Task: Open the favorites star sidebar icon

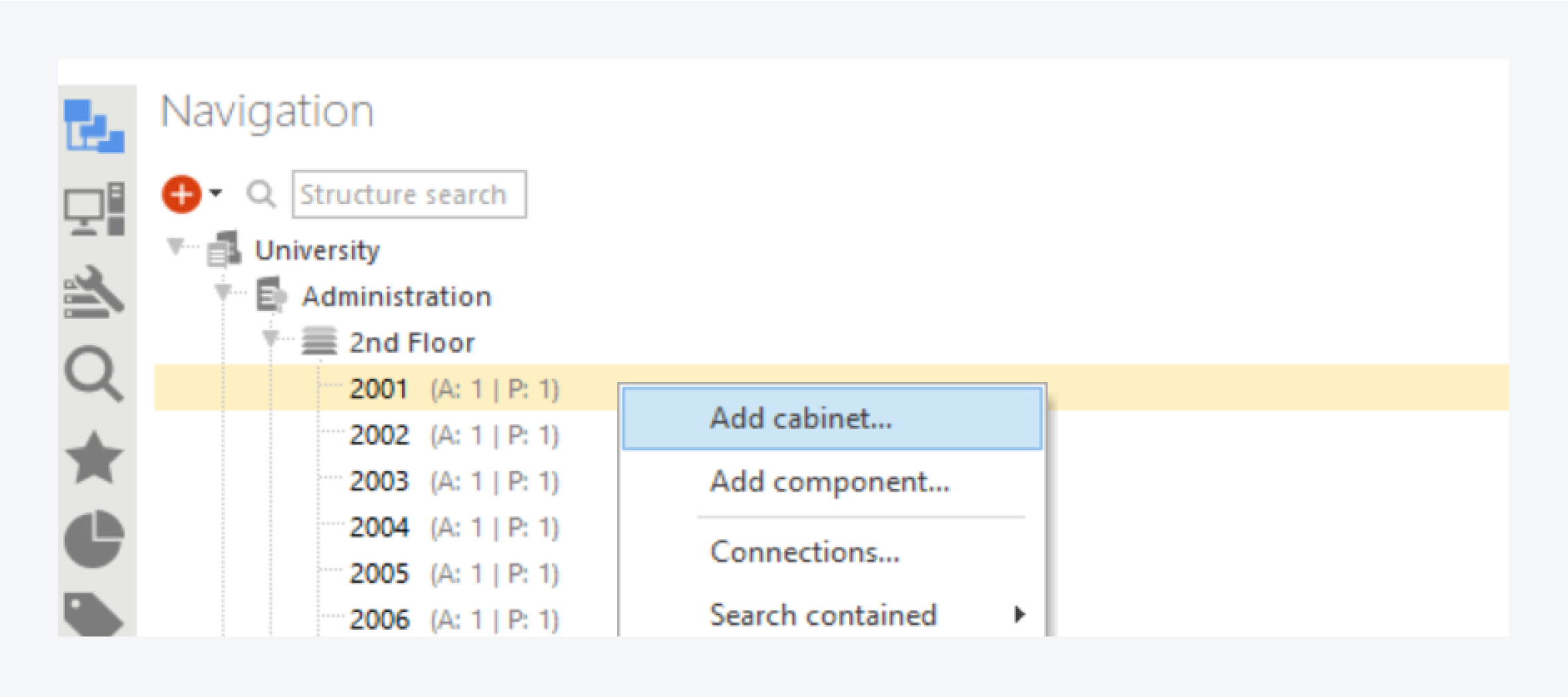Action: 94,457
